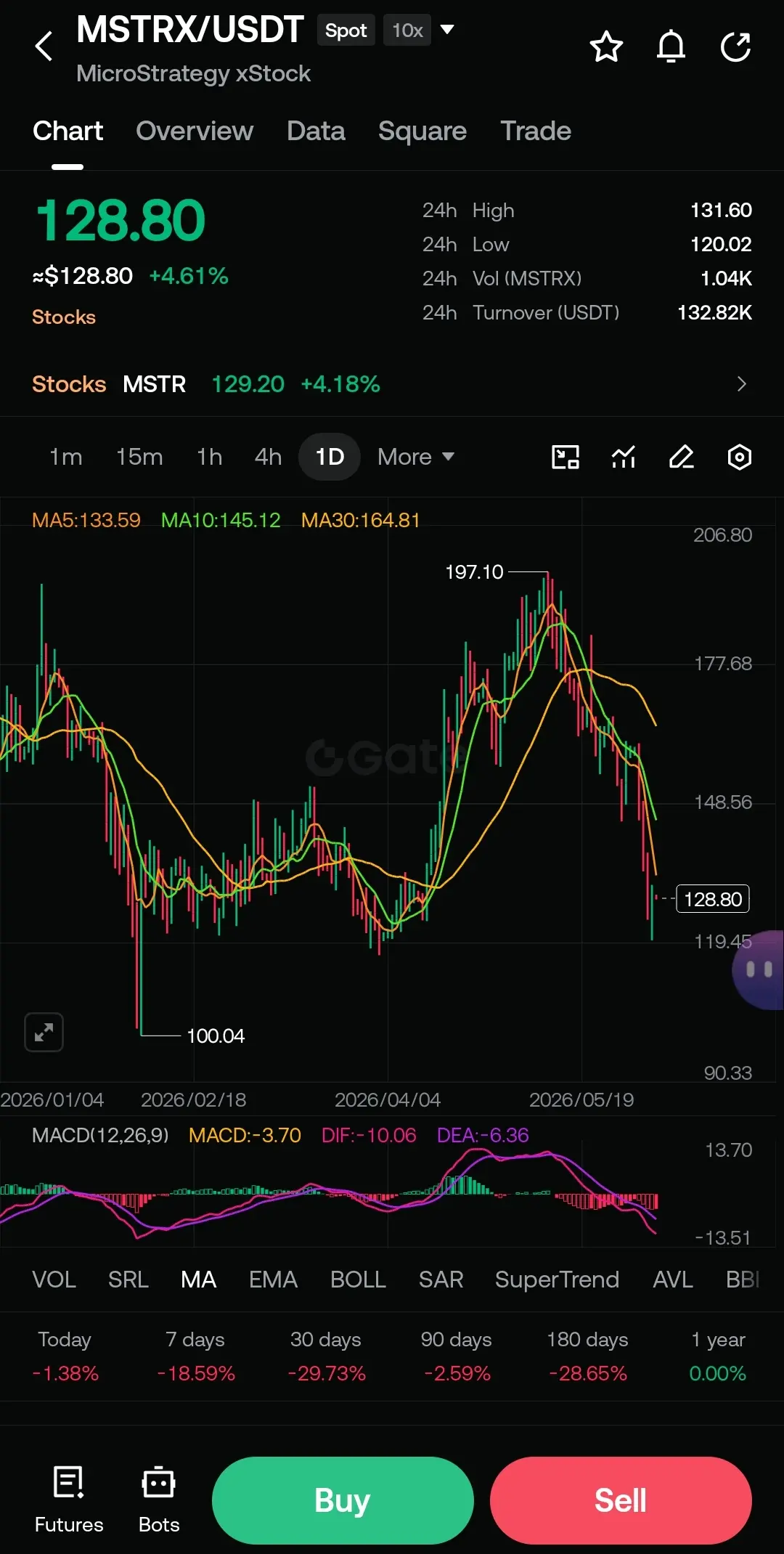Tap the share icon
Screen dimensions: 784x1554
(x=735, y=46)
